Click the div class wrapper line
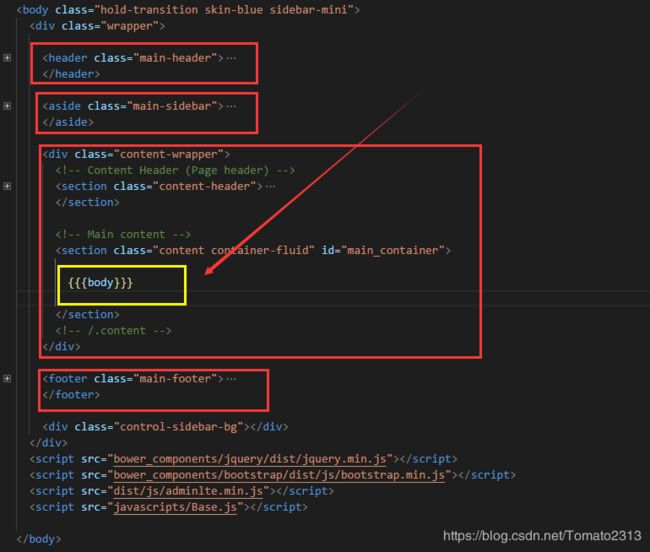Viewport: 650px width, 552px height. tap(97, 26)
